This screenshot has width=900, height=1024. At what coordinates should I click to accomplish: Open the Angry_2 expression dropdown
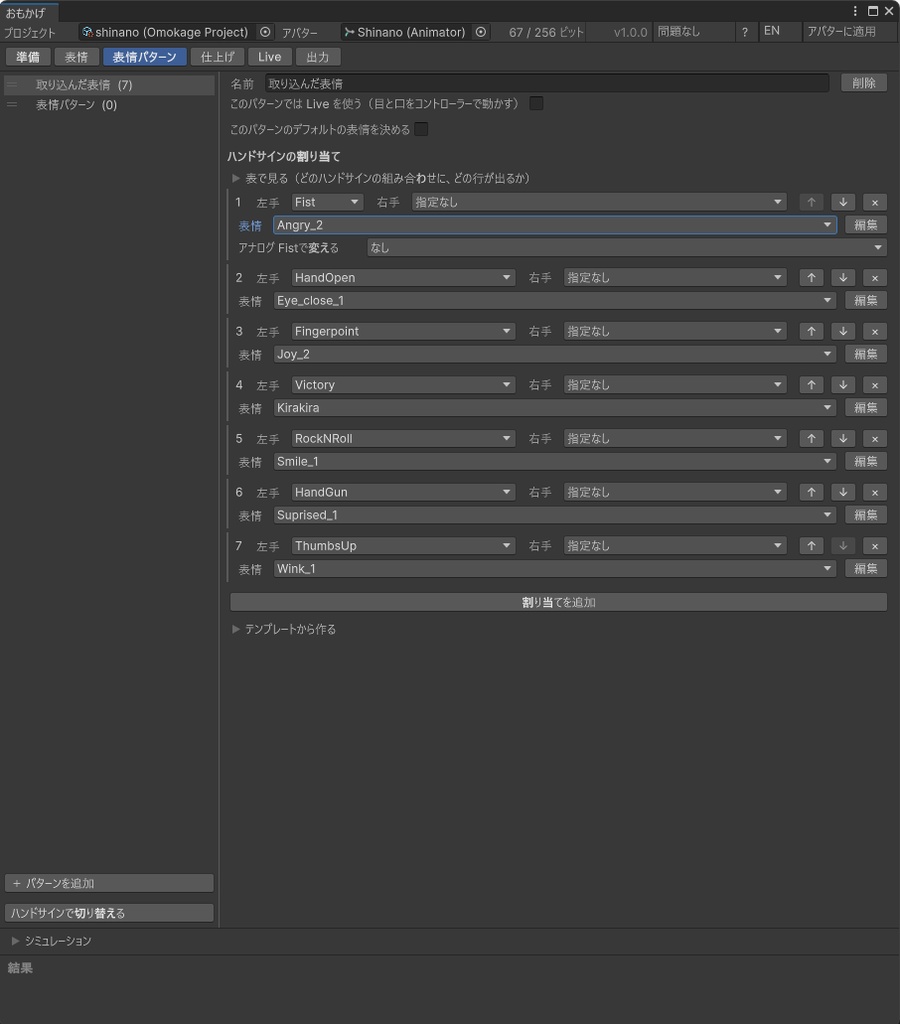554,225
